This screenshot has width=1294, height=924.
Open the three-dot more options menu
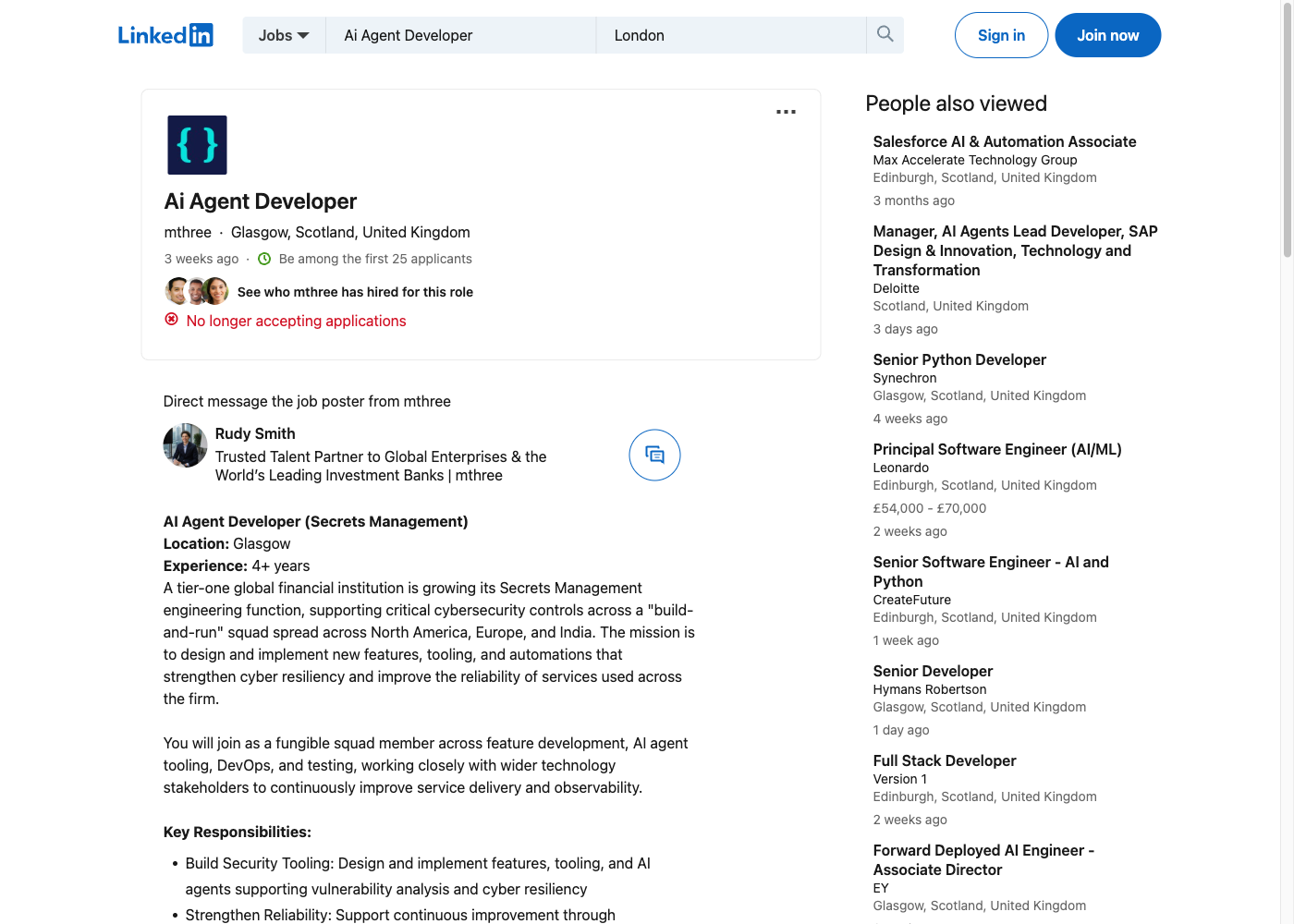(x=786, y=112)
